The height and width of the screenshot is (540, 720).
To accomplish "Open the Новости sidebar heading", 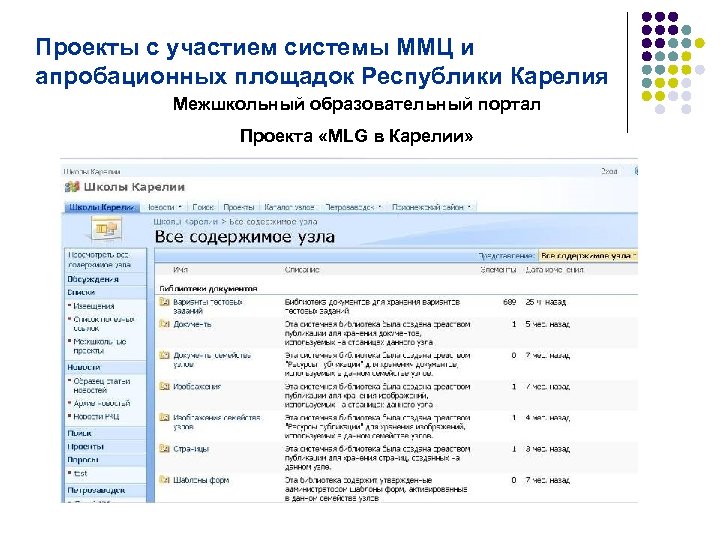I will coord(84,367).
